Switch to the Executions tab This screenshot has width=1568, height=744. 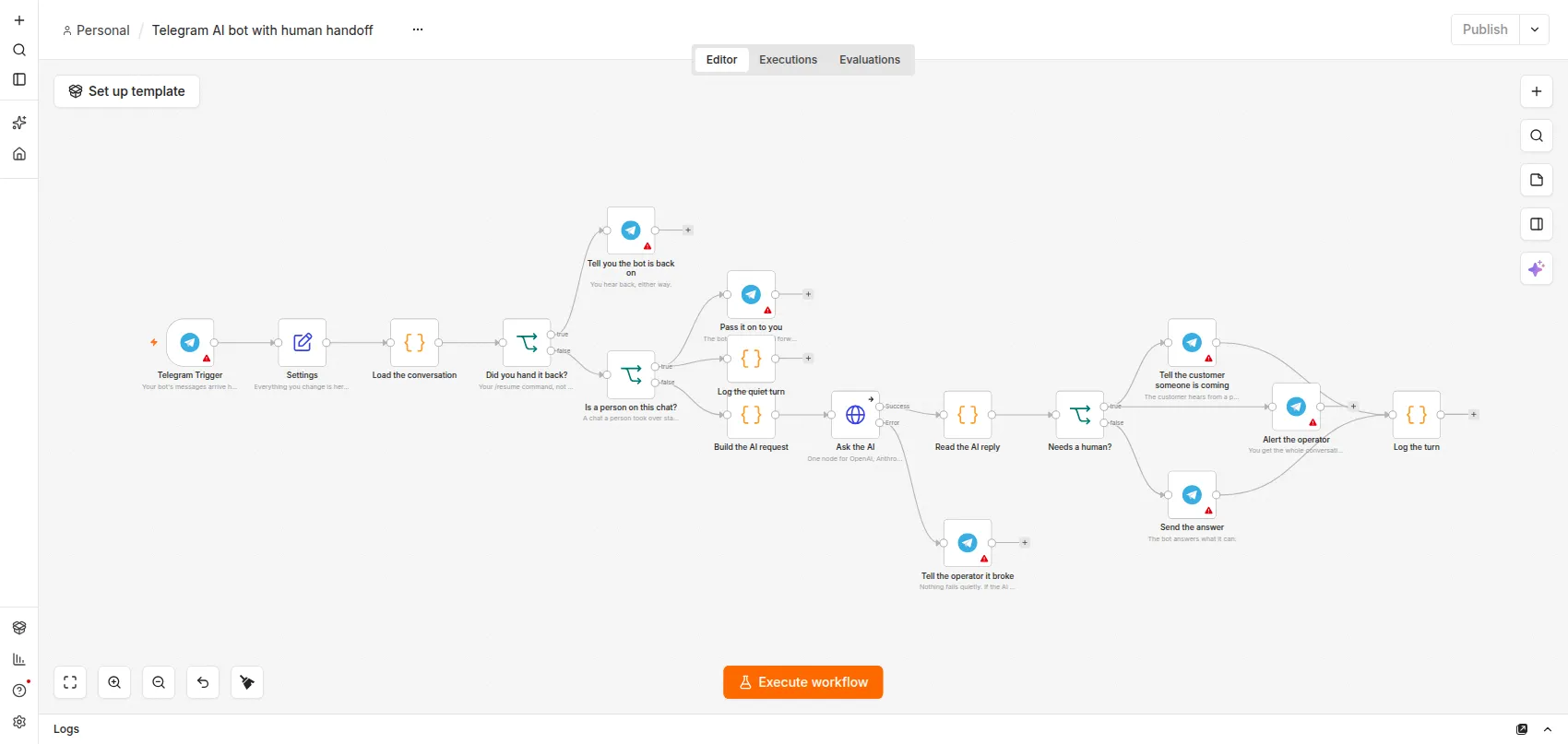(788, 60)
